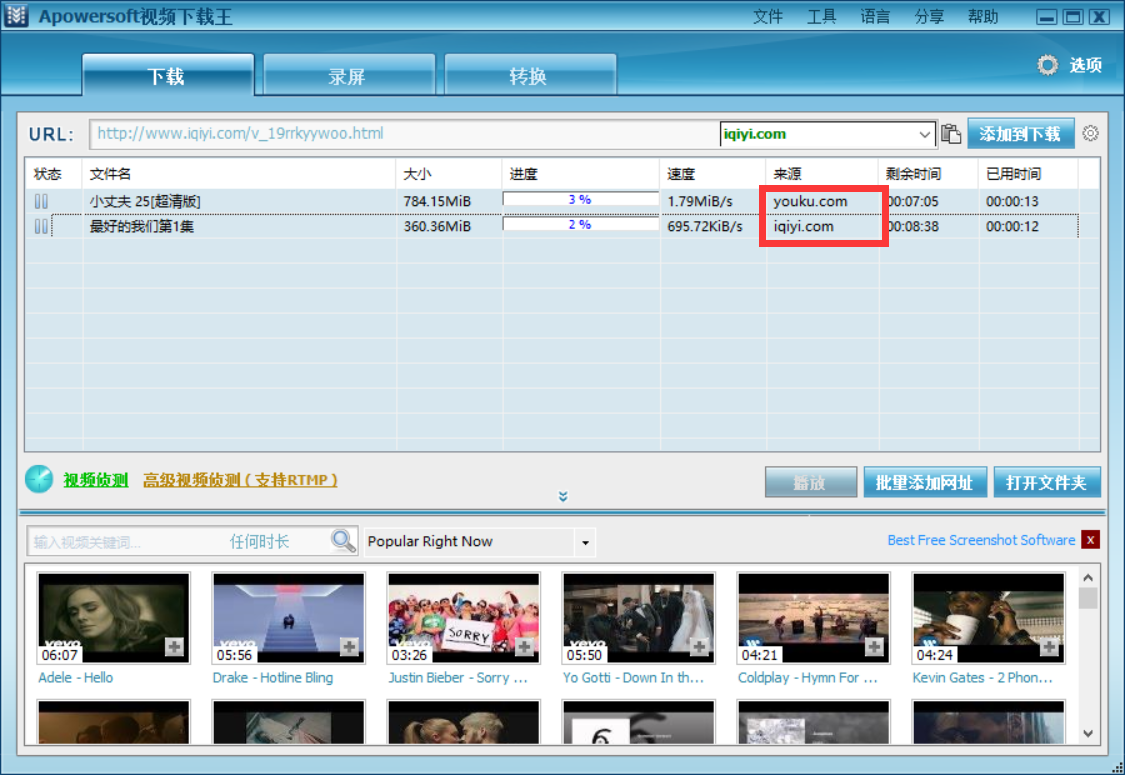Switch to the 录屏 tab
This screenshot has width=1125, height=775.
(347, 77)
